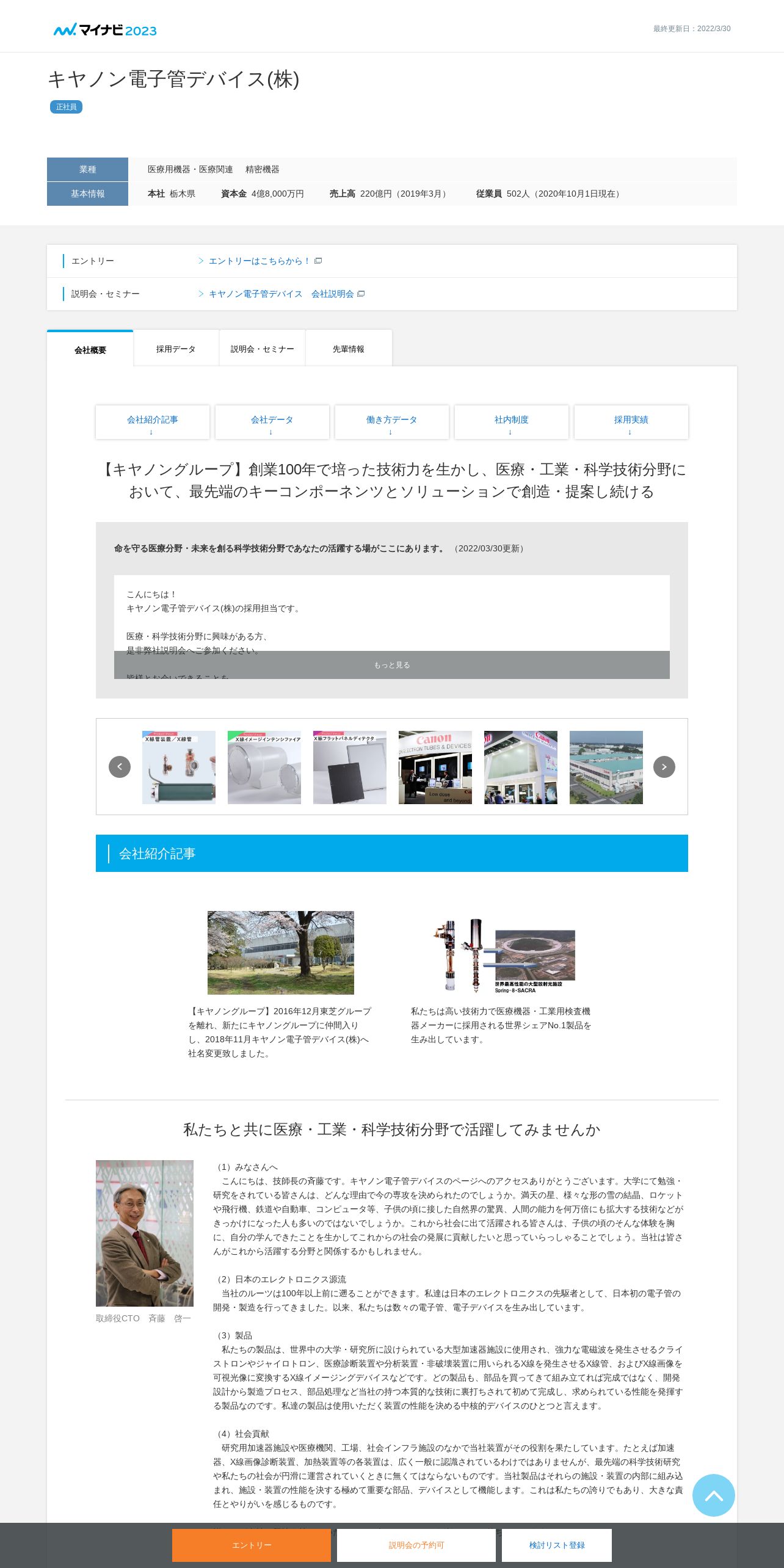Open the white exhibition booth thumbnail
The image size is (784, 1568).
point(521,767)
